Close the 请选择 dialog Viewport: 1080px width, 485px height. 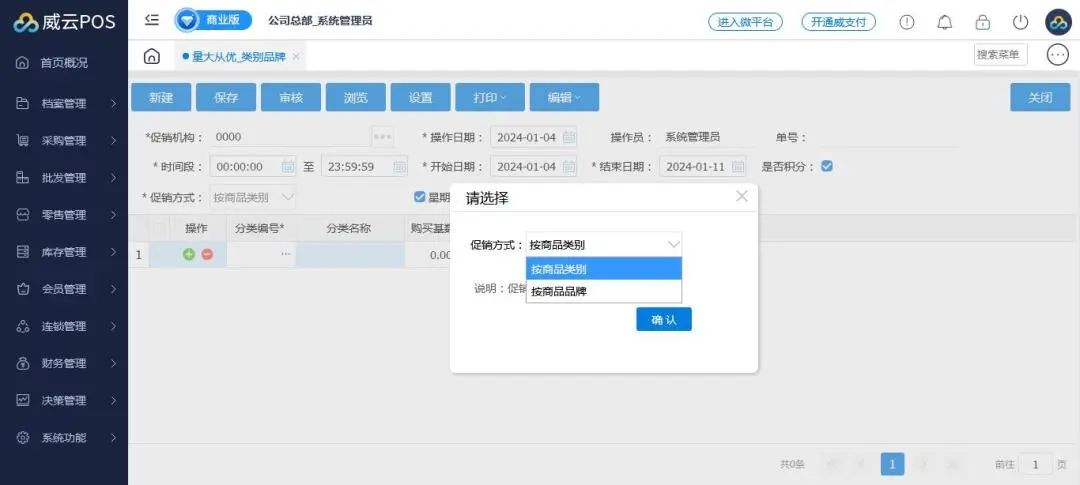tap(741, 196)
